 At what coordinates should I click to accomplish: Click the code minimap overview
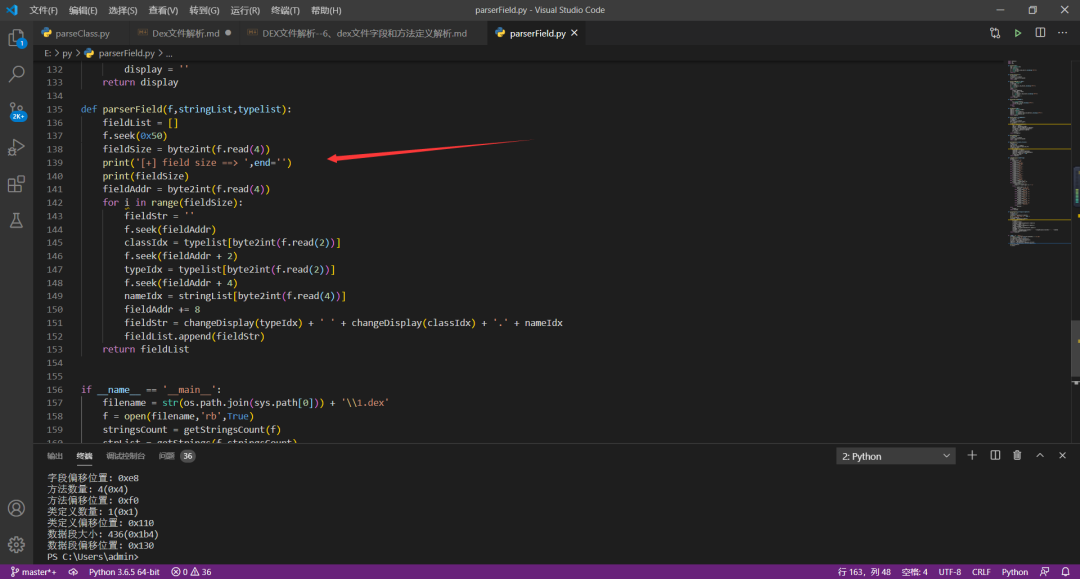pyautogui.click(x=1037, y=151)
